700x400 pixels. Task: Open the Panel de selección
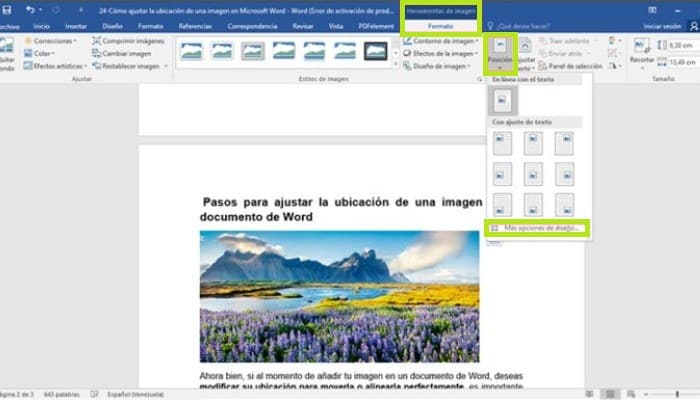tap(571, 66)
